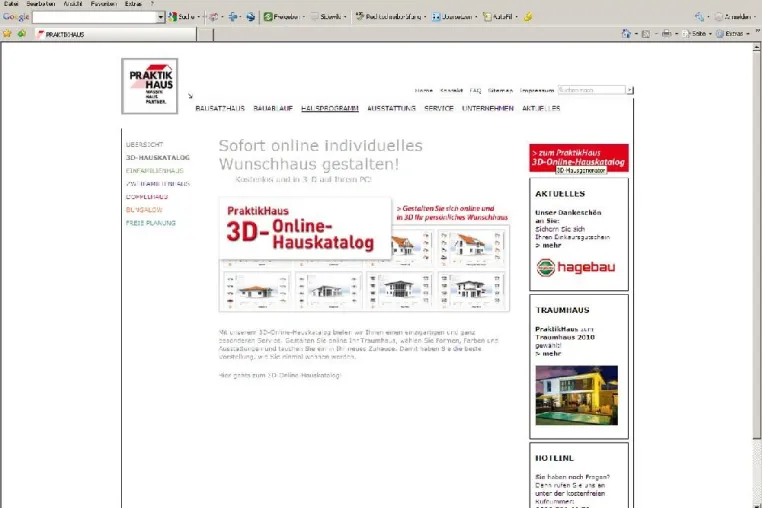Screen dimensions: 762x508
Task: Click the Google Suche search button
Action: coord(181,17)
